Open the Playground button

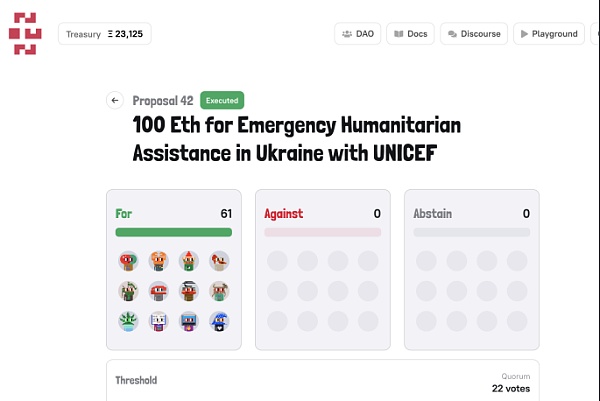pyautogui.click(x=549, y=34)
